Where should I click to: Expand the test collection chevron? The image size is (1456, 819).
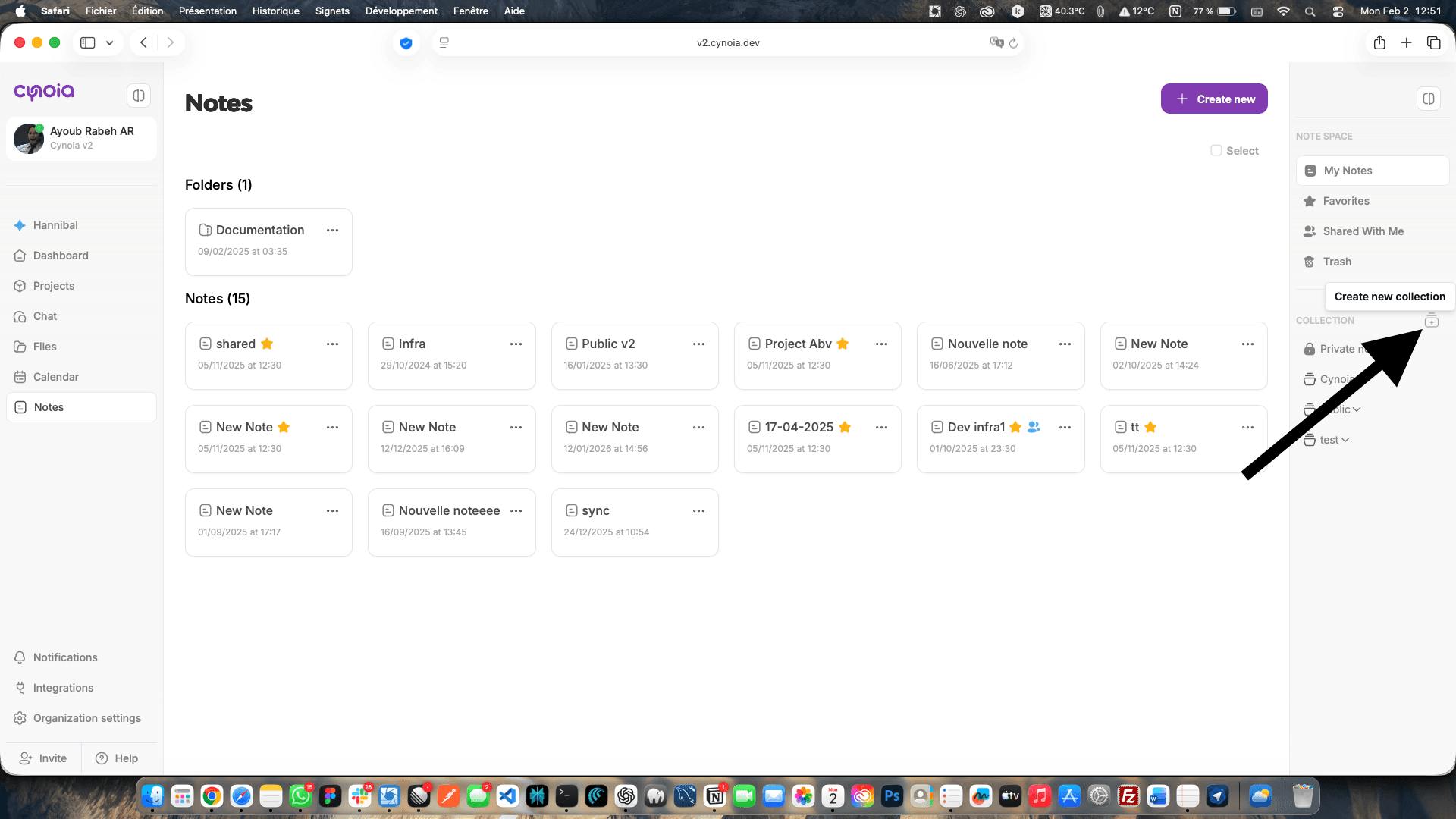tap(1345, 440)
